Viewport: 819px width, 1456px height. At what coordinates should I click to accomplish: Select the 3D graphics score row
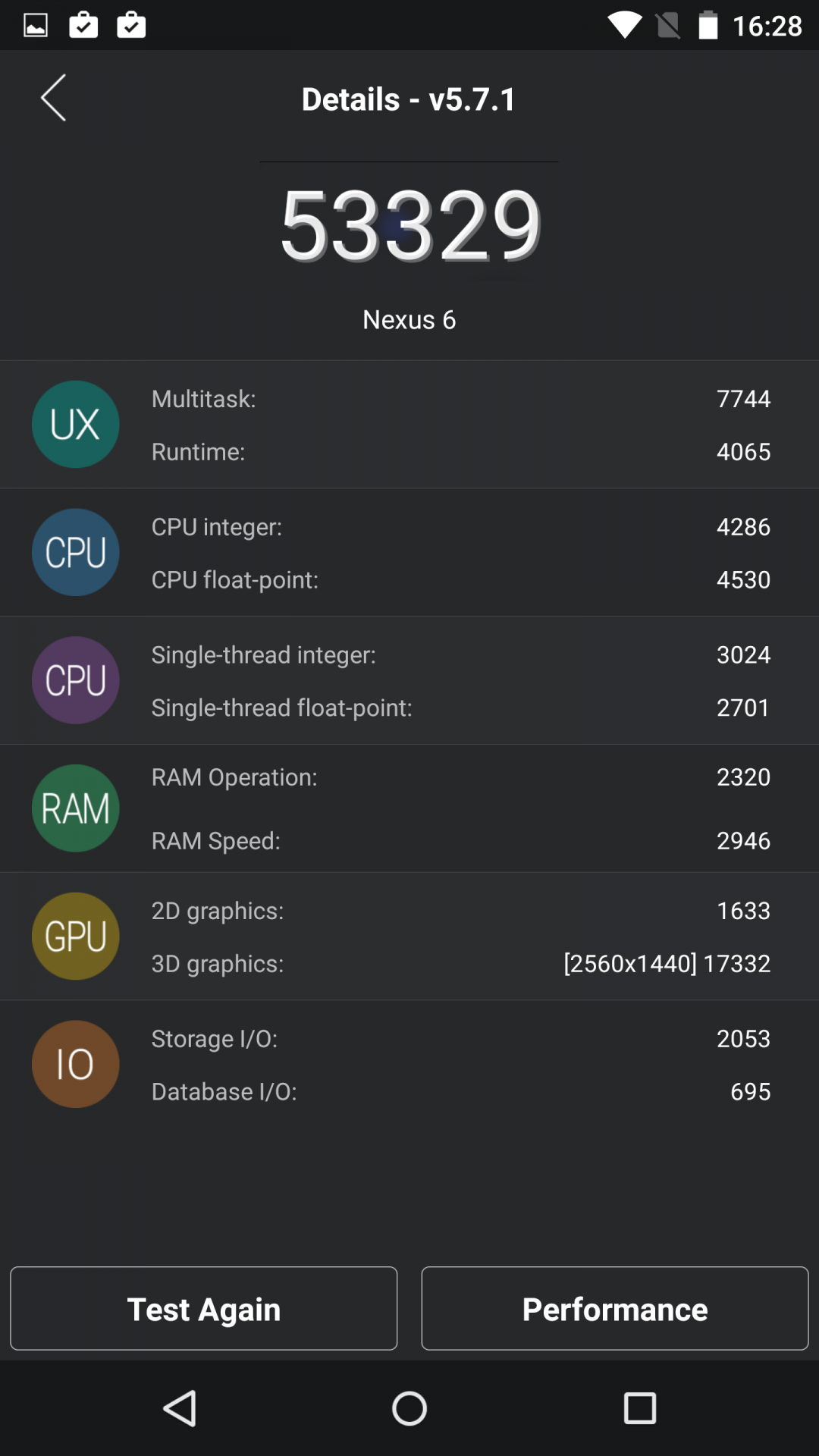pyautogui.click(x=460, y=963)
